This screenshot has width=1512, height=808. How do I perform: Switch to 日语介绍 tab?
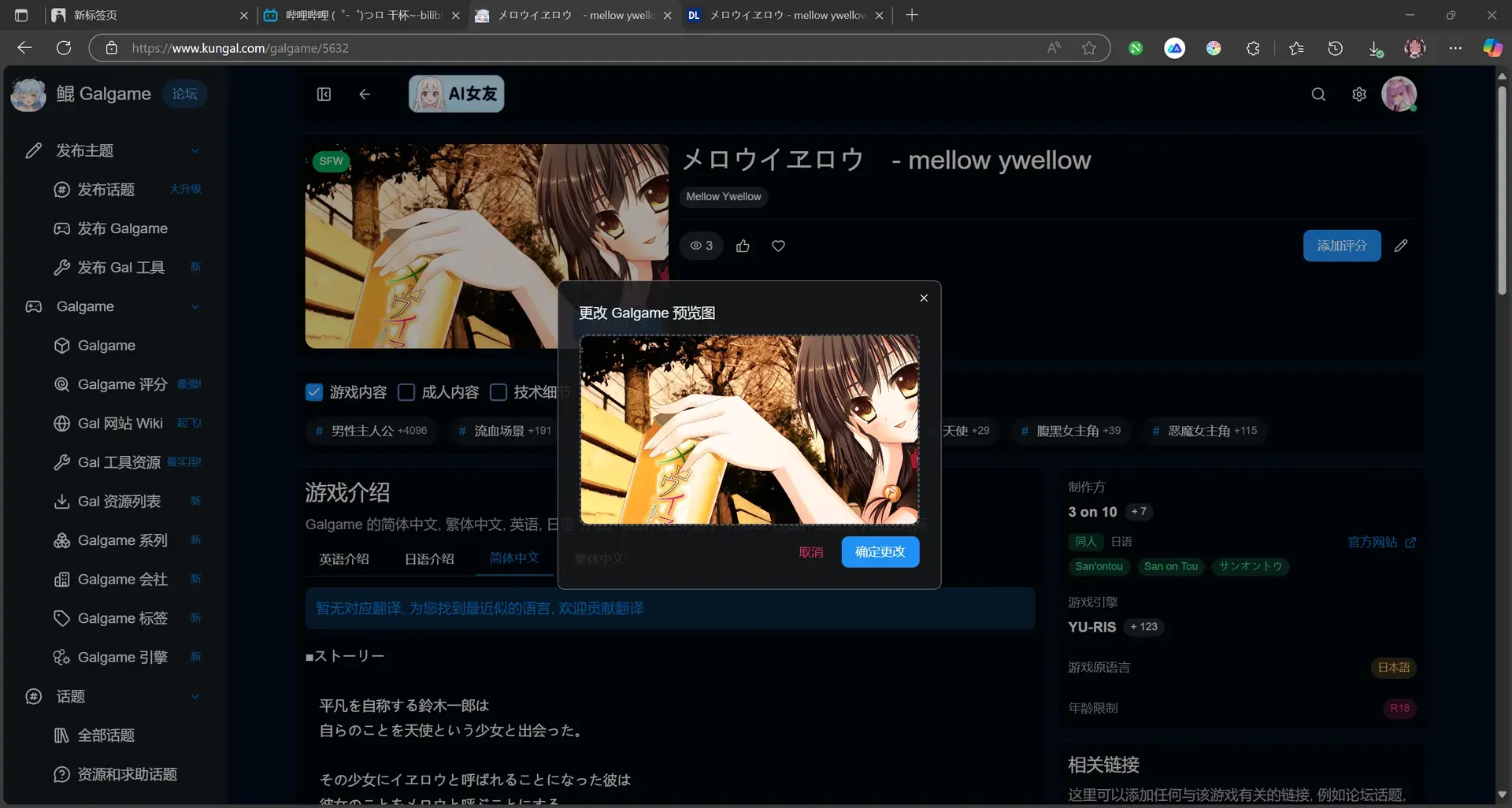[429, 559]
